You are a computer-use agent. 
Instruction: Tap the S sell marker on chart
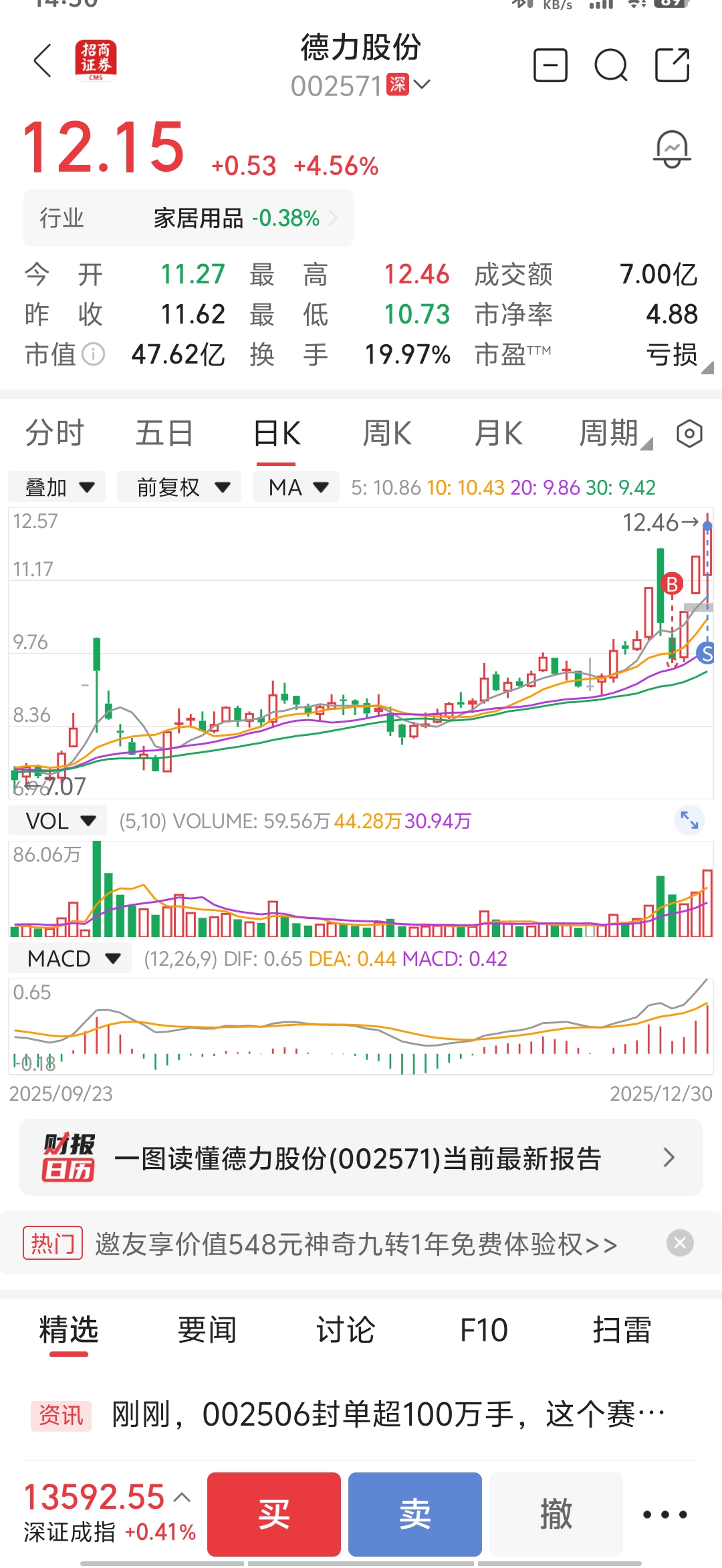[x=706, y=654]
